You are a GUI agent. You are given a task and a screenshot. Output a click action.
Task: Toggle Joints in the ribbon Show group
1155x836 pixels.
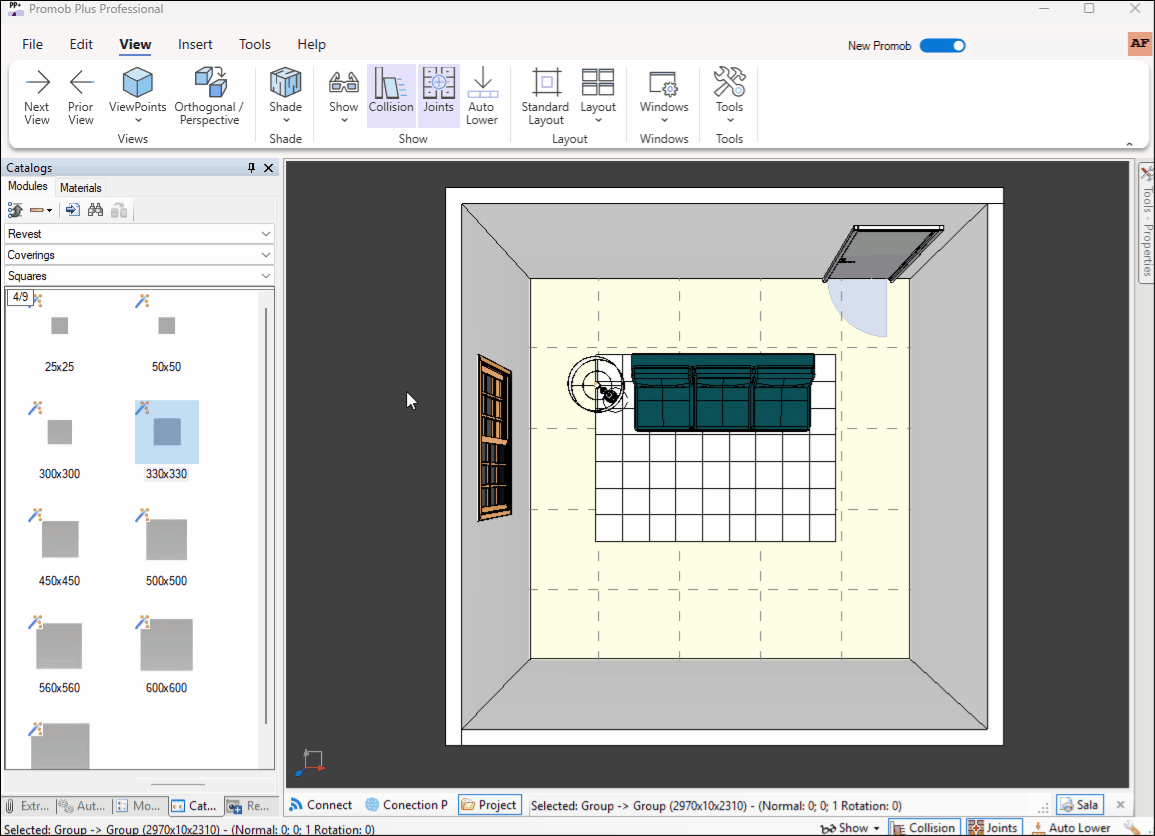pyautogui.click(x=438, y=96)
